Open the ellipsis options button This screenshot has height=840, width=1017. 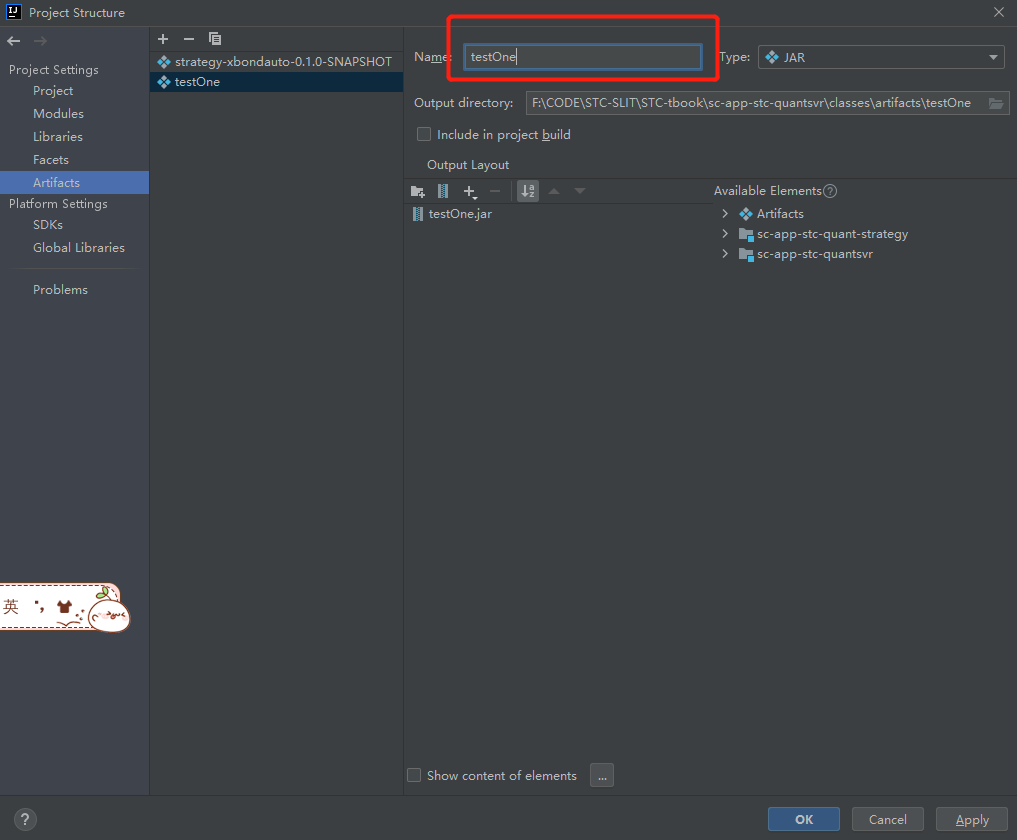[x=602, y=775]
